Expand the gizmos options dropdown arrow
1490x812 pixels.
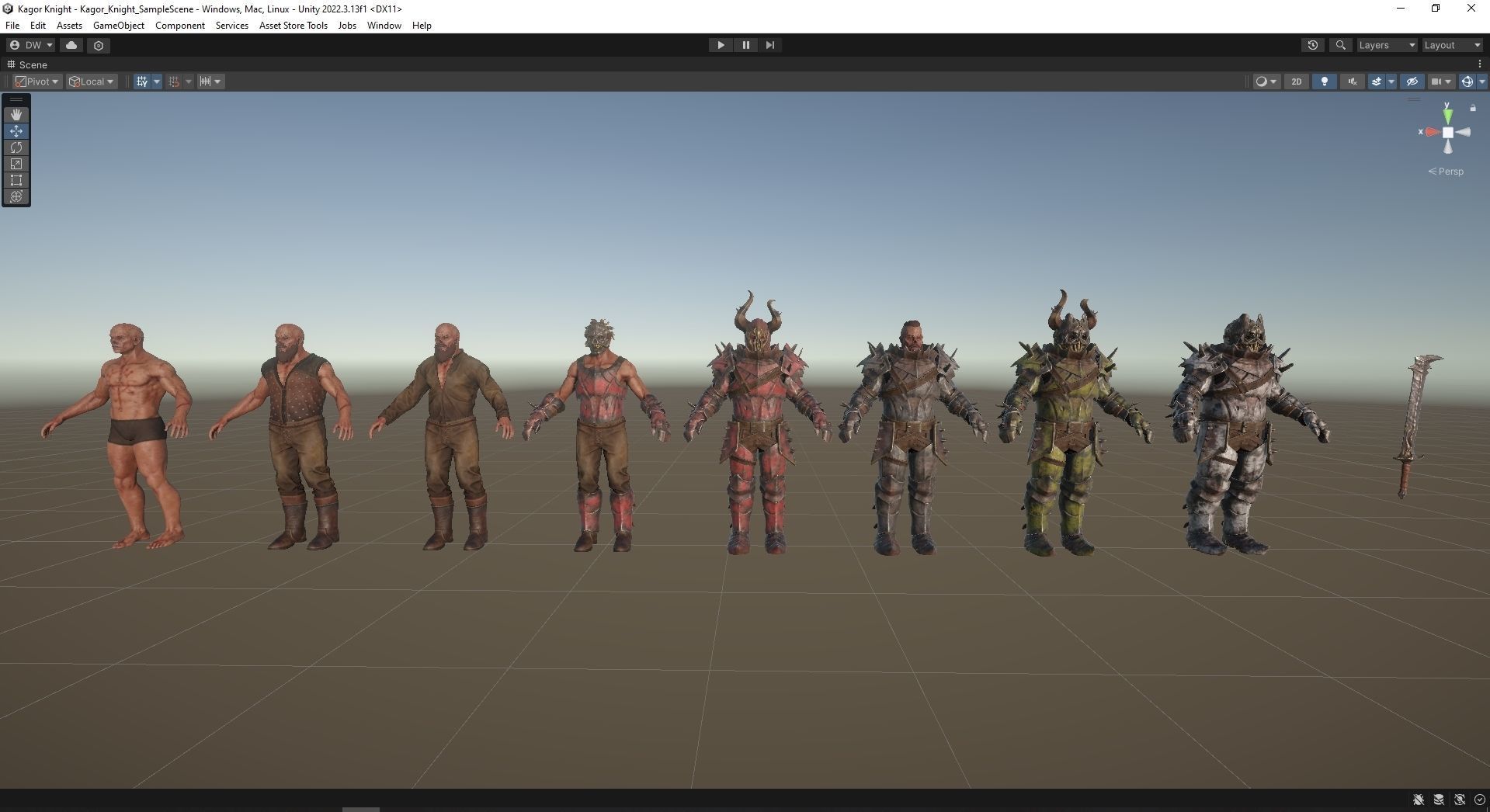[x=1481, y=82]
